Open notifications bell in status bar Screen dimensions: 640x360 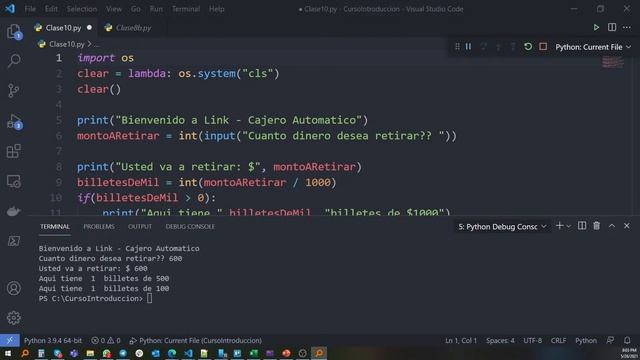pyautogui.click(x=627, y=340)
